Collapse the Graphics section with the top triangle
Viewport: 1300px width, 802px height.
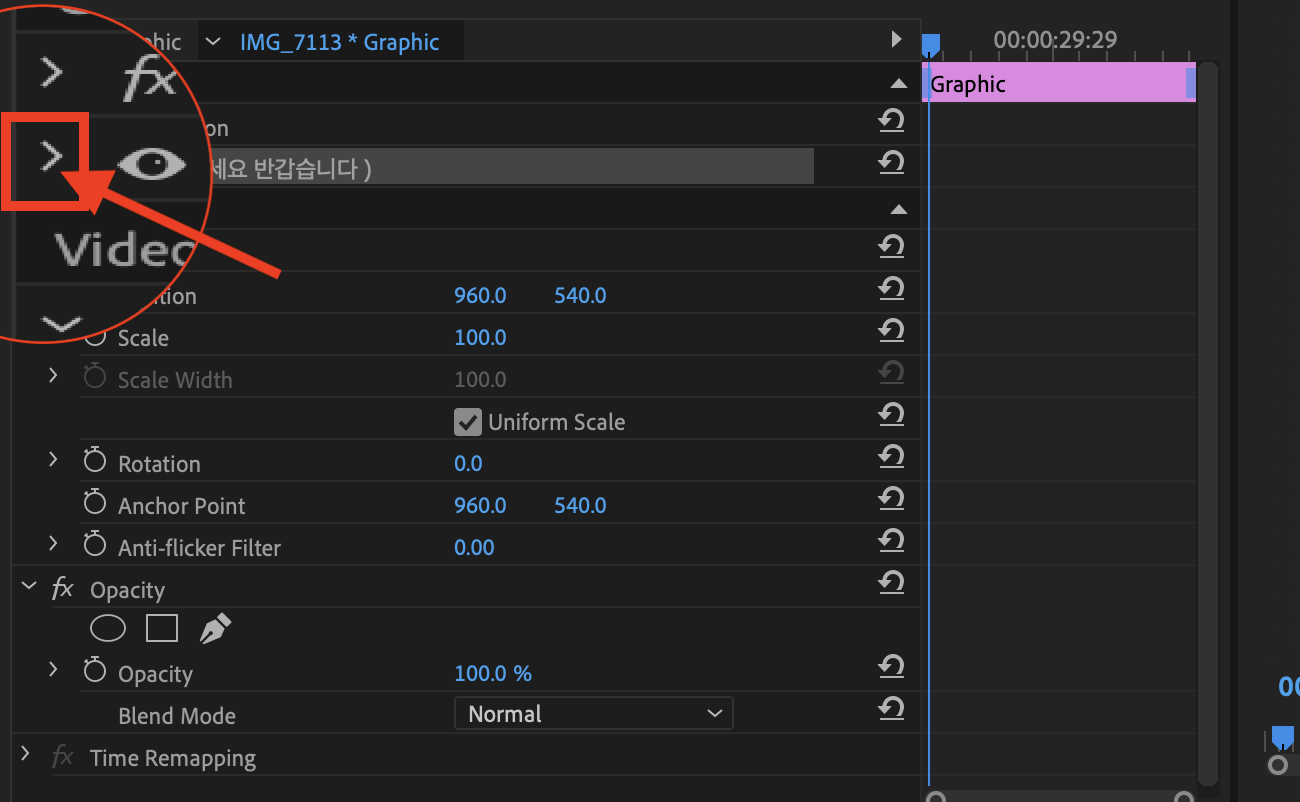pyautogui.click(x=899, y=84)
